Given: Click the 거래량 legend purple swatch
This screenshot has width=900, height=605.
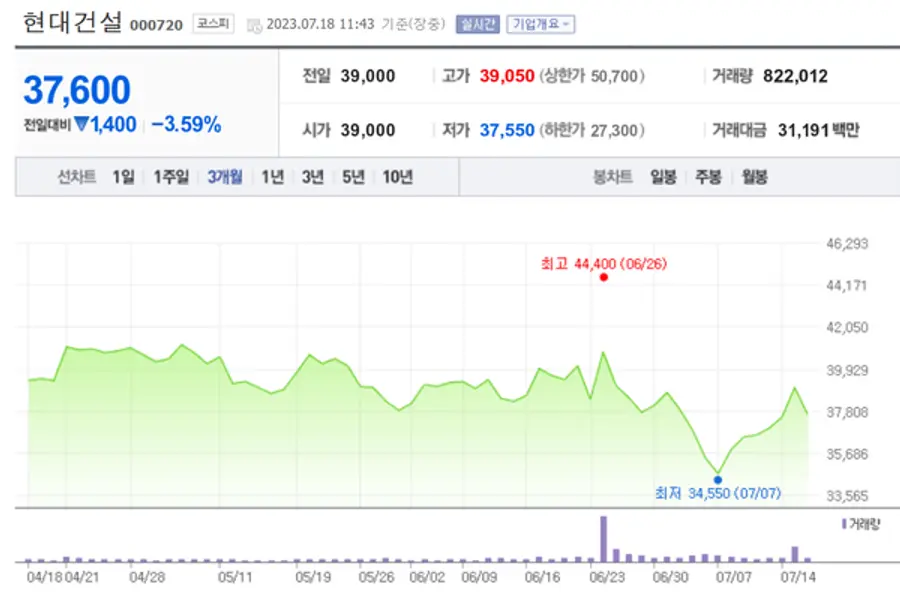Looking at the screenshot, I should (844, 523).
